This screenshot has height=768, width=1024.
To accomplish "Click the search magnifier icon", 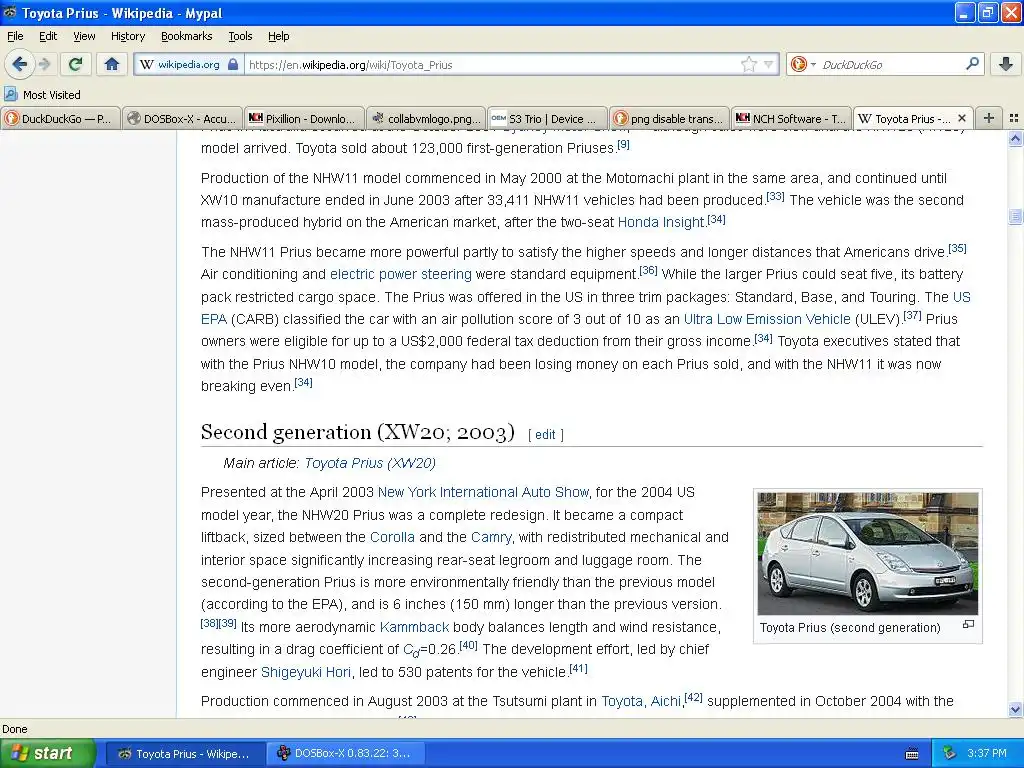I will [972, 63].
